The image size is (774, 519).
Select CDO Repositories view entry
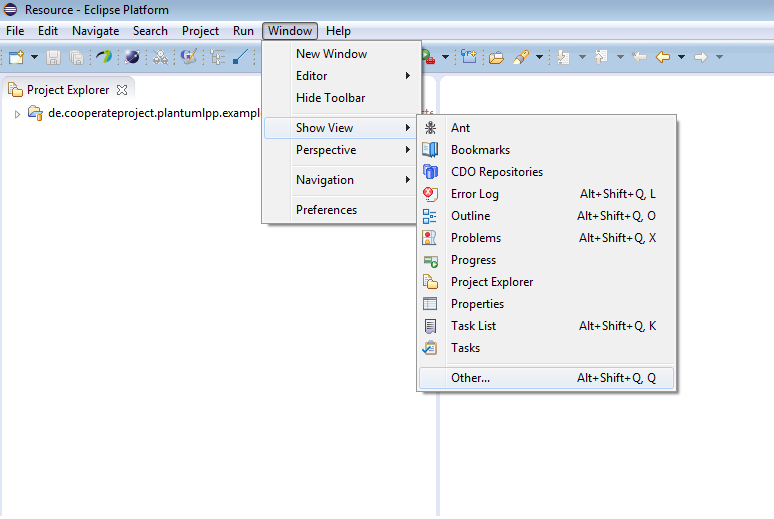496,172
